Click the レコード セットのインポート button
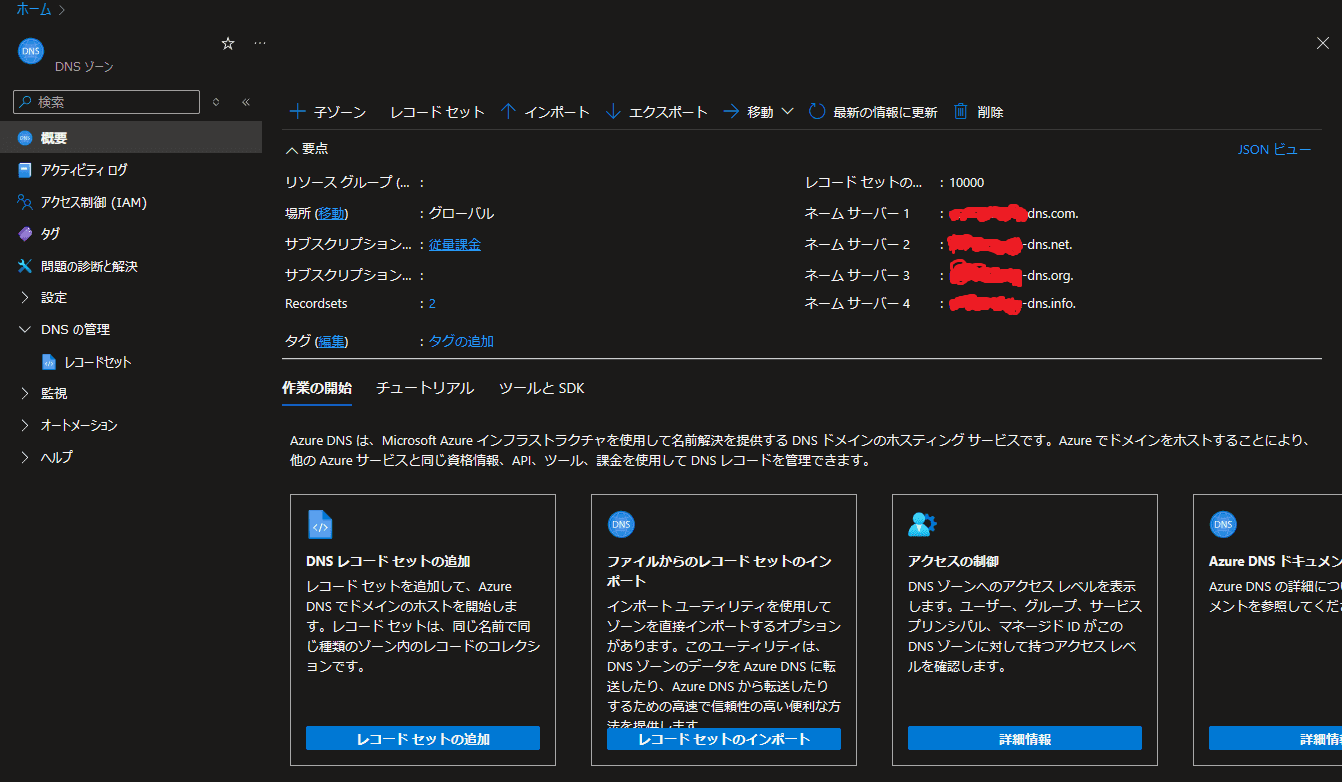This screenshot has height=782, width=1342. pos(724,739)
